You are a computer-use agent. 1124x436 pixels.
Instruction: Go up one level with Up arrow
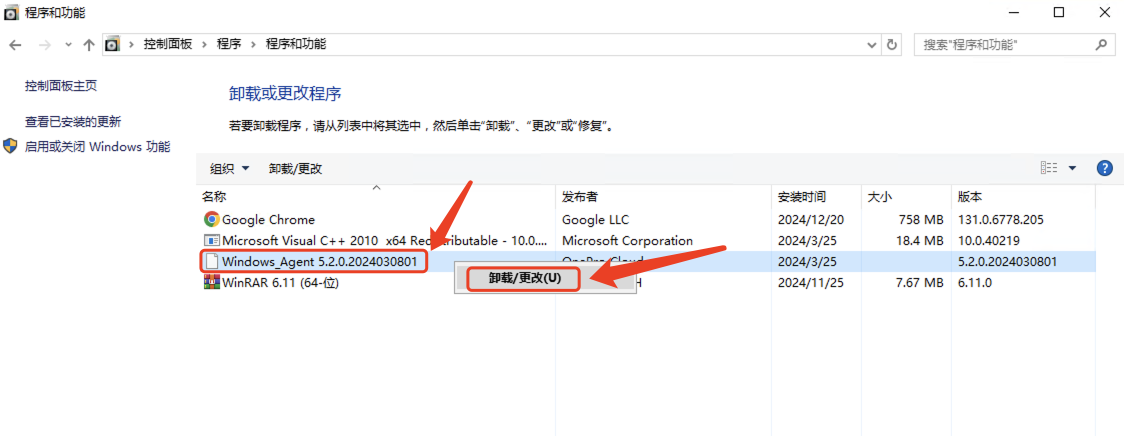(89, 44)
